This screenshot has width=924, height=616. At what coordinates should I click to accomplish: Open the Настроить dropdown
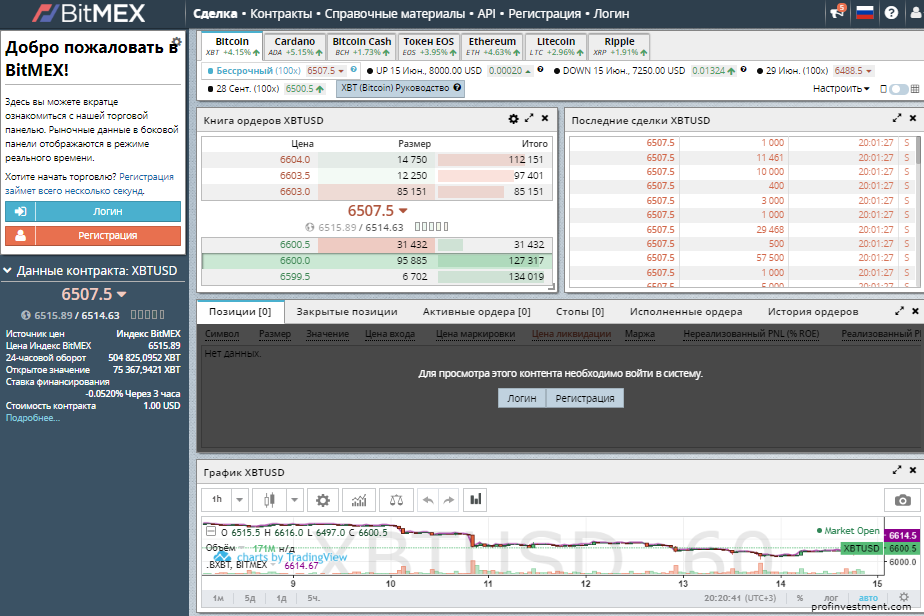pos(841,88)
